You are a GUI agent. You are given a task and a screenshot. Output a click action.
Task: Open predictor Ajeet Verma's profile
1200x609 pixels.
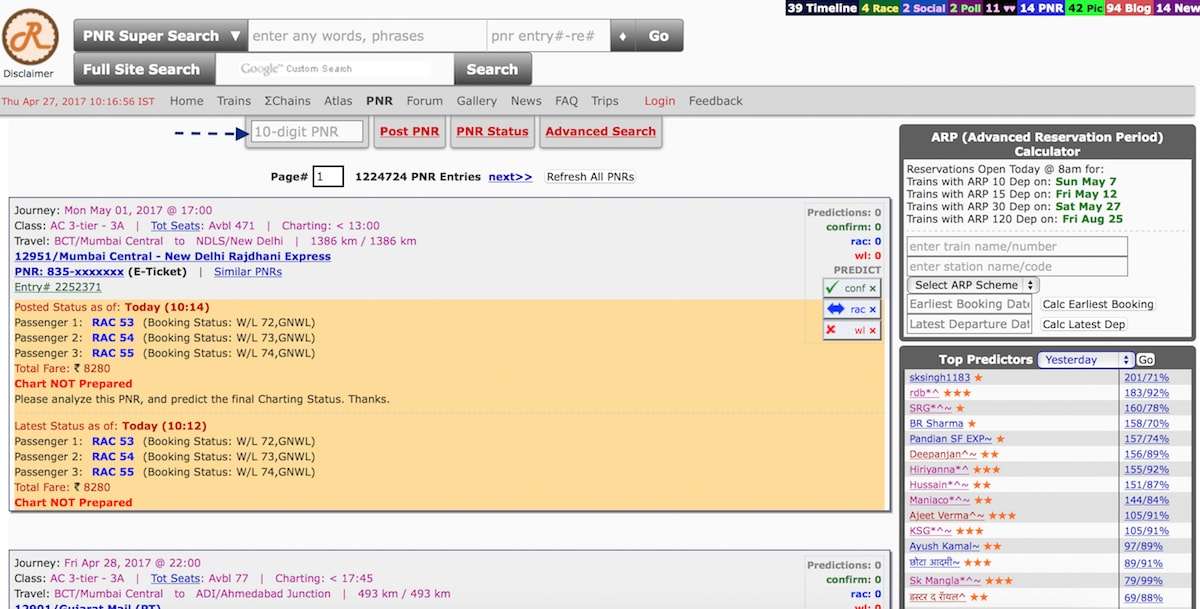point(947,516)
